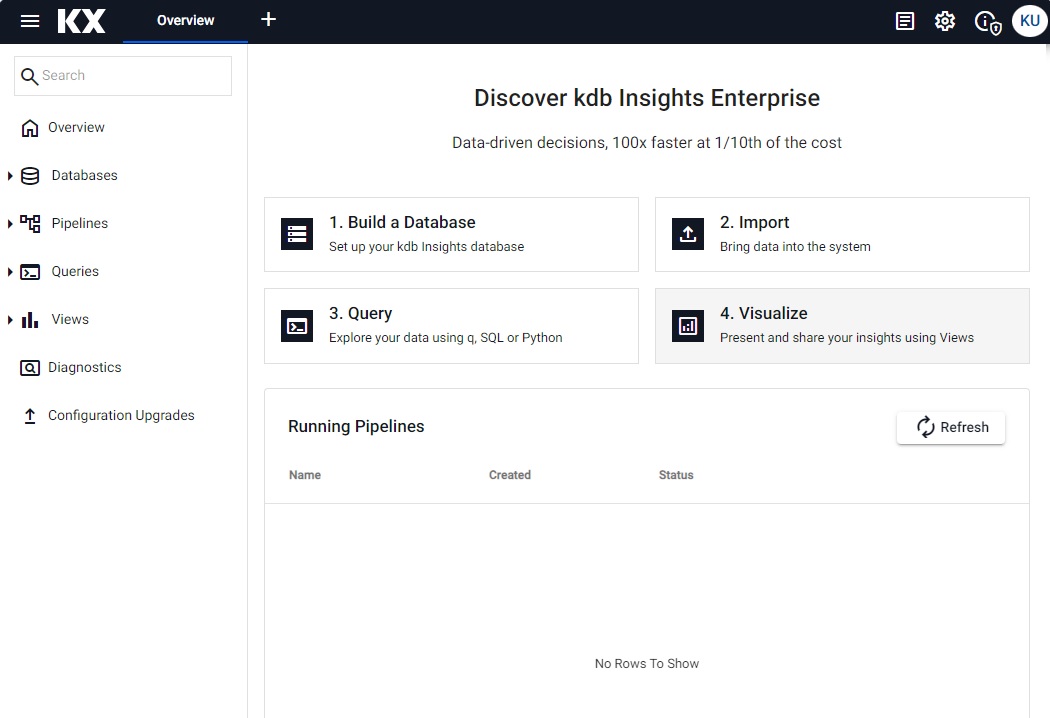Viewport: 1050px width, 718px height.
Task: Open Queries in the sidebar
Action: pos(75,271)
